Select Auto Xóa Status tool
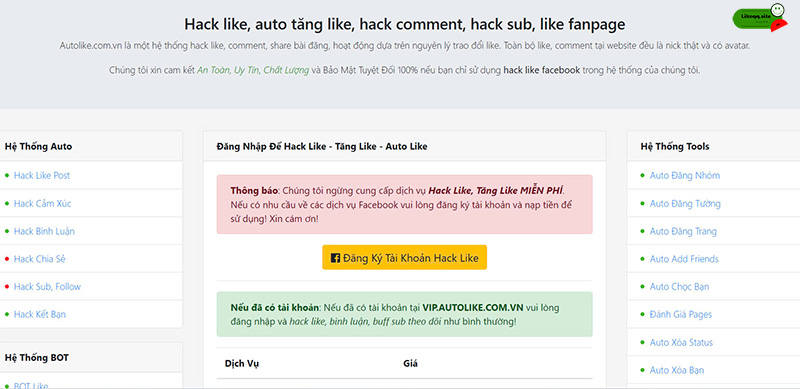Screen dimensions: 800x389 point(681,342)
